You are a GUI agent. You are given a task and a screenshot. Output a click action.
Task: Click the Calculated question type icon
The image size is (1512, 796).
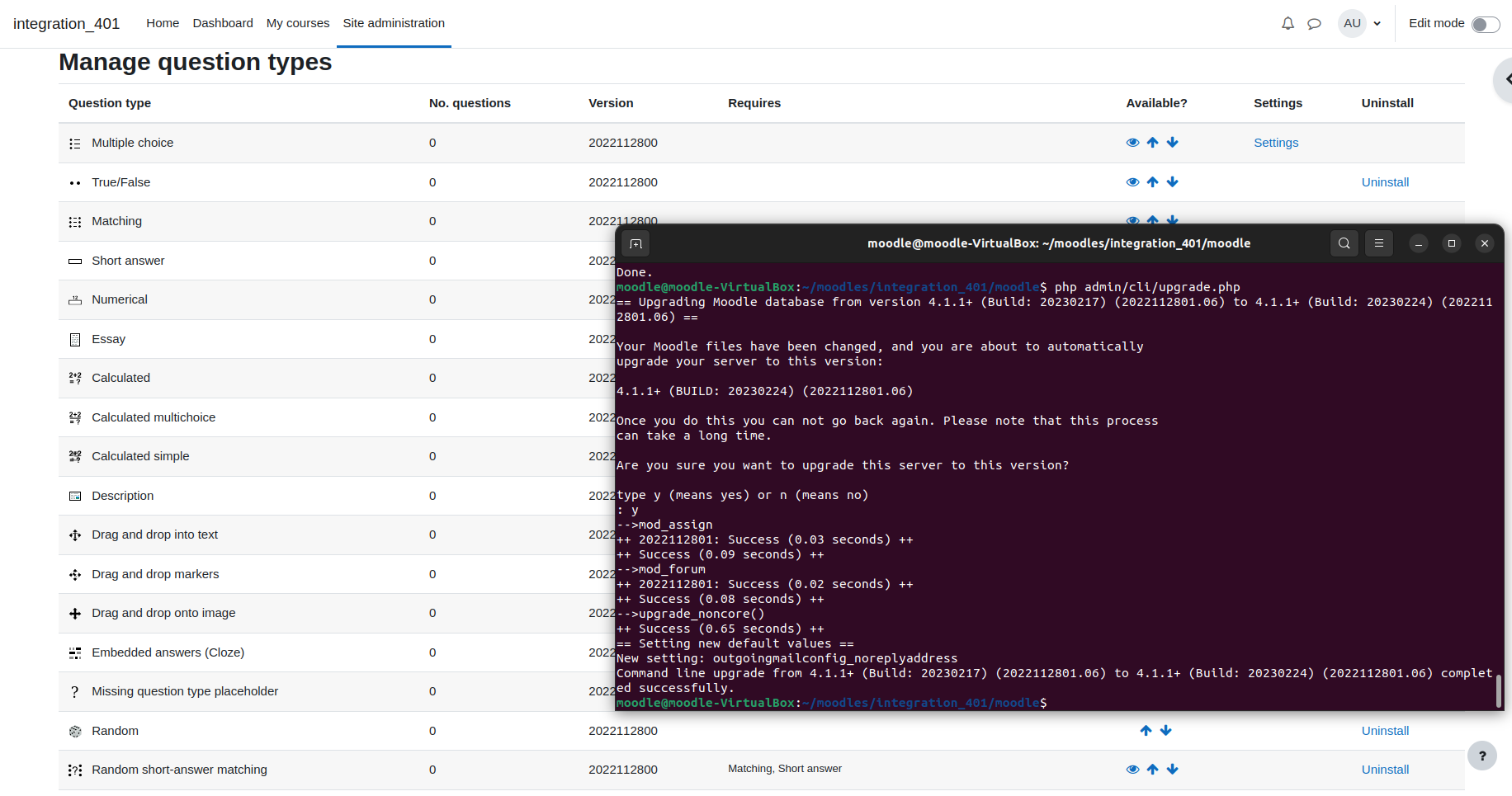point(75,379)
